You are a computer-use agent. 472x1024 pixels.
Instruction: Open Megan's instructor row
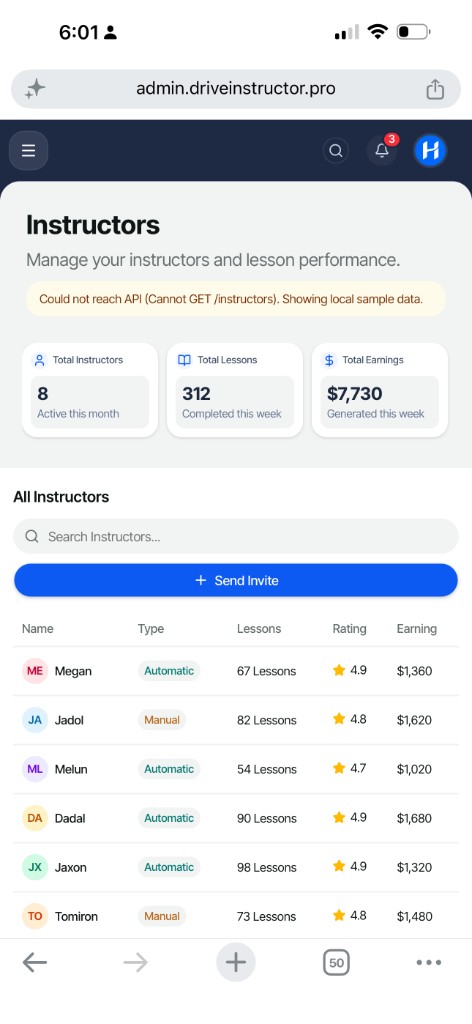[x=236, y=671]
